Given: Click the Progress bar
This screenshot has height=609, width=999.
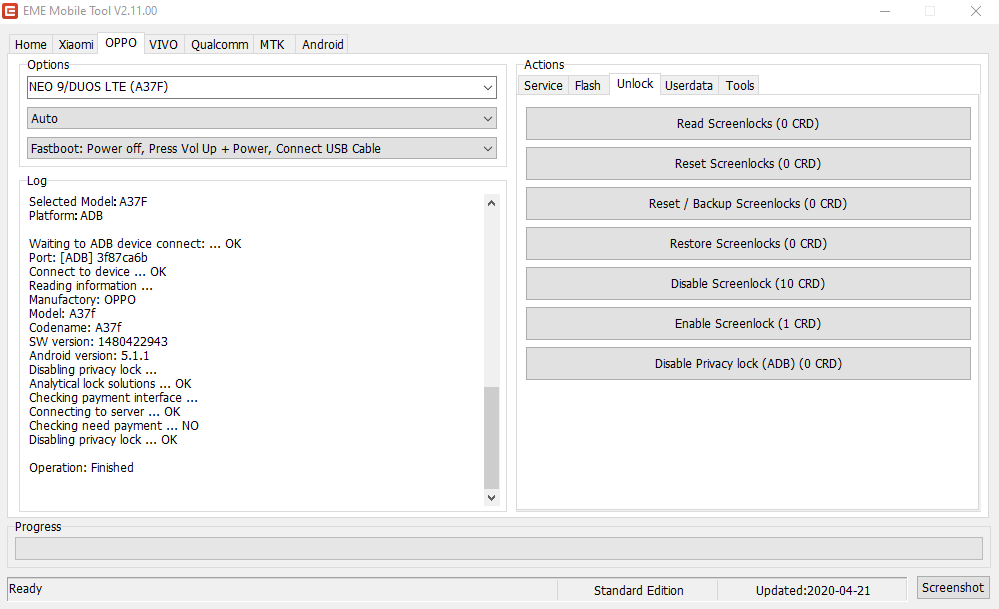Looking at the screenshot, I should (499, 548).
